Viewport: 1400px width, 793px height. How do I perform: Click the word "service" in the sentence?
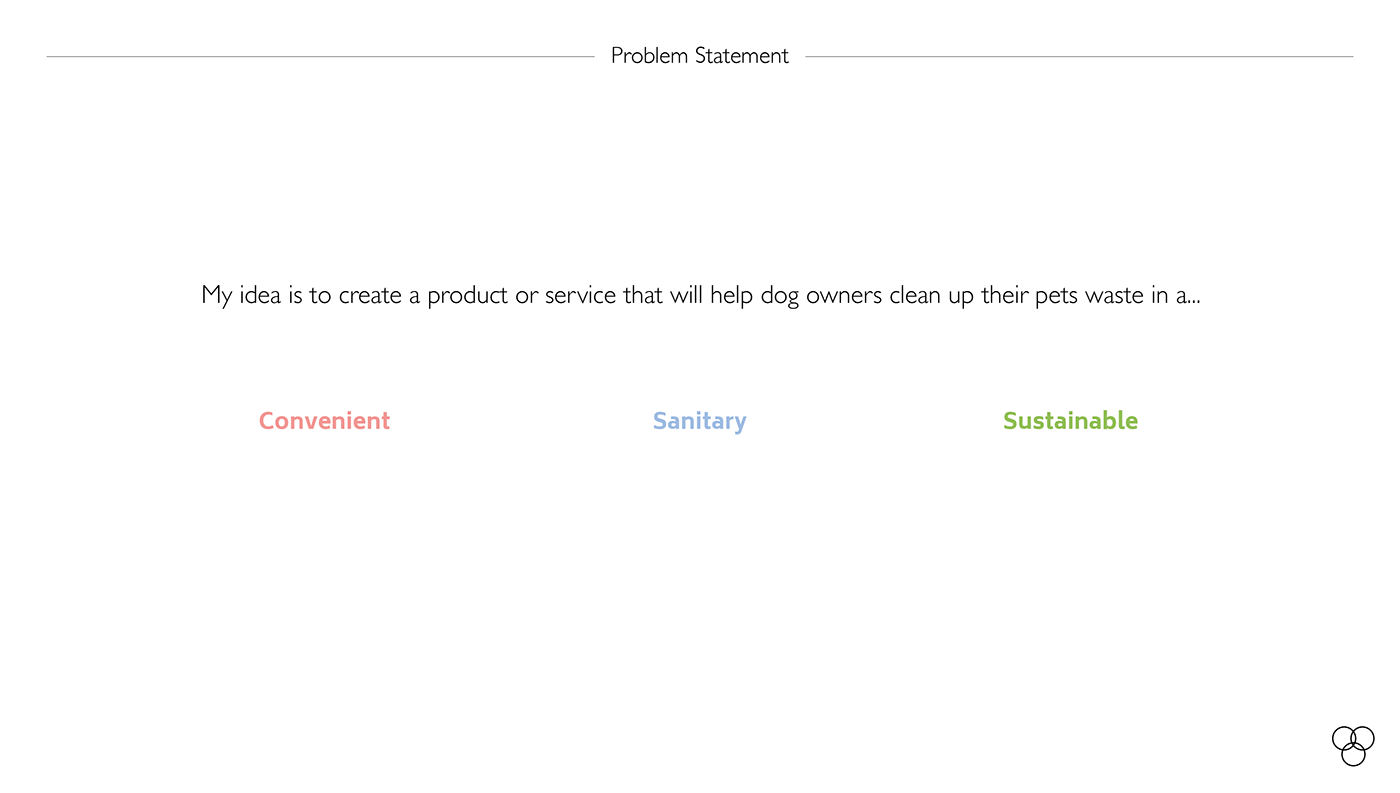point(580,296)
